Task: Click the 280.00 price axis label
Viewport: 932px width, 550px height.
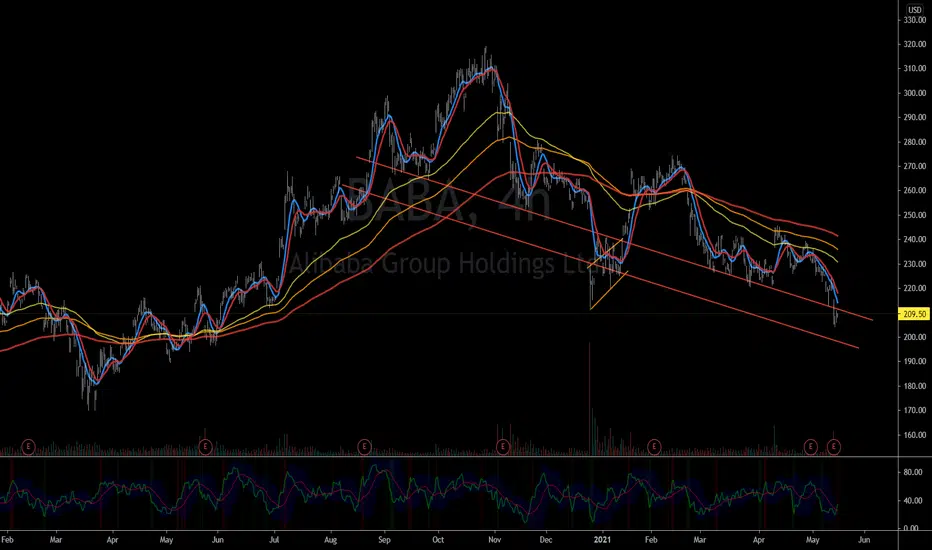Action: [x=915, y=142]
